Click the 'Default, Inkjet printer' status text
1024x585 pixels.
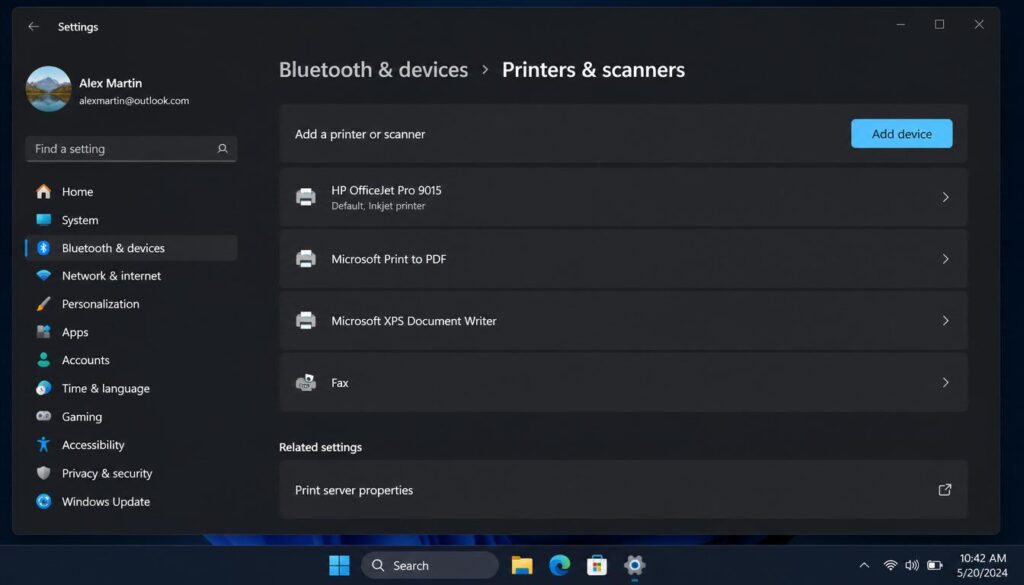[378, 206]
